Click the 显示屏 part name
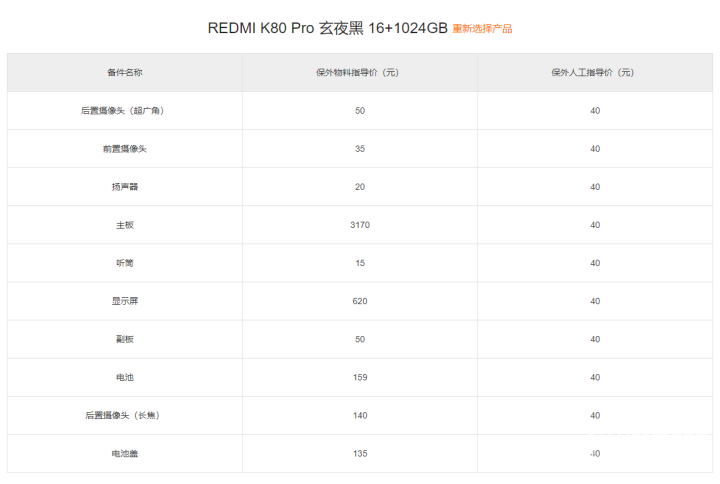720x484 pixels. [125, 301]
